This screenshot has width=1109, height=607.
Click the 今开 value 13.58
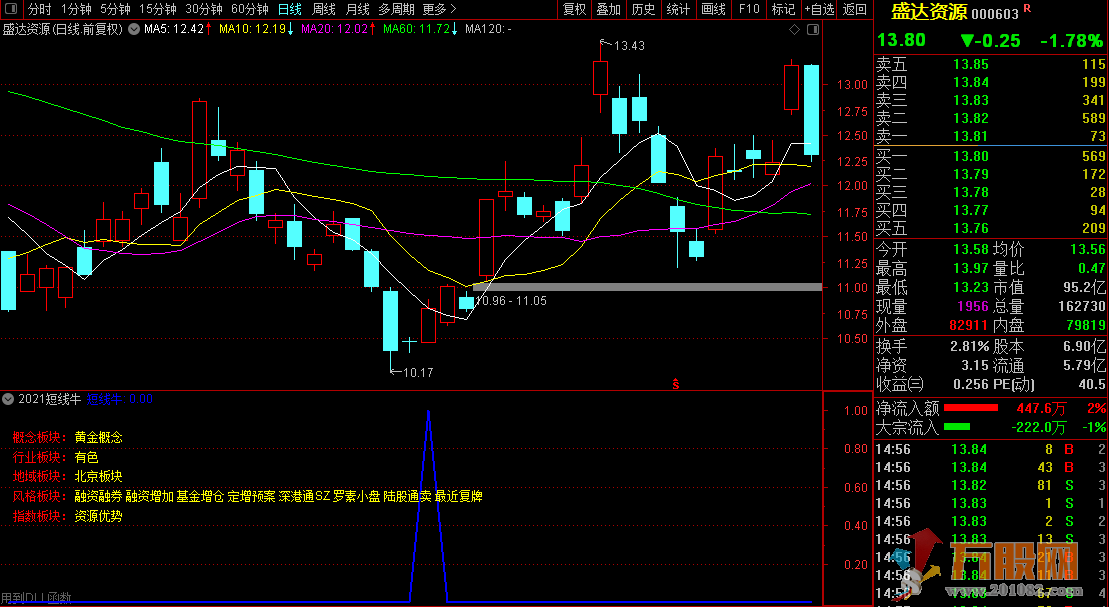point(970,249)
